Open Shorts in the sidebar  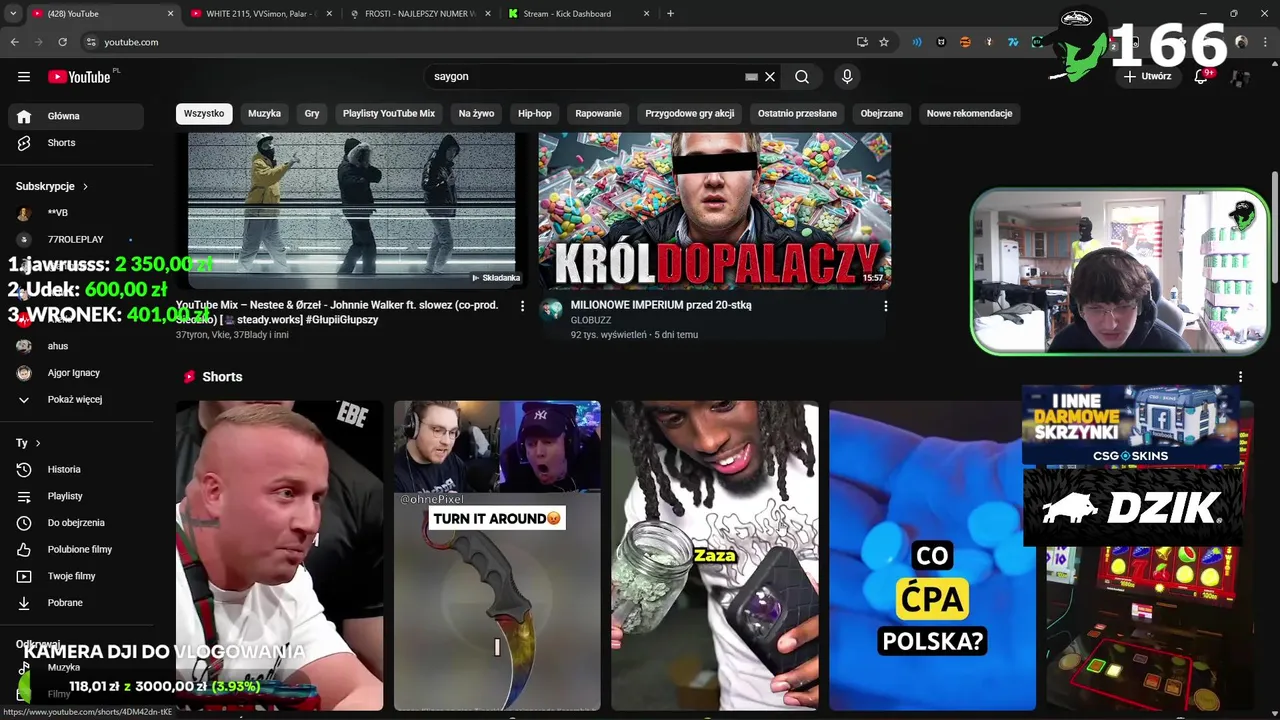click(76, 143)
